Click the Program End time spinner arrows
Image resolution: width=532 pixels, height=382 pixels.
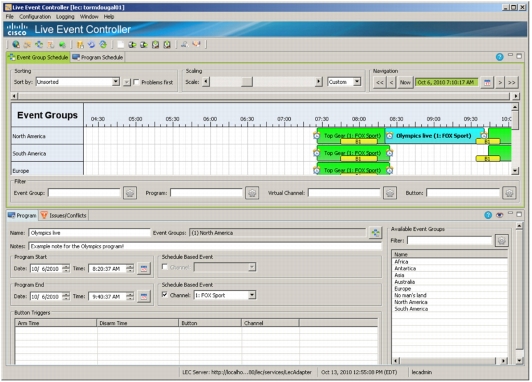130,296
